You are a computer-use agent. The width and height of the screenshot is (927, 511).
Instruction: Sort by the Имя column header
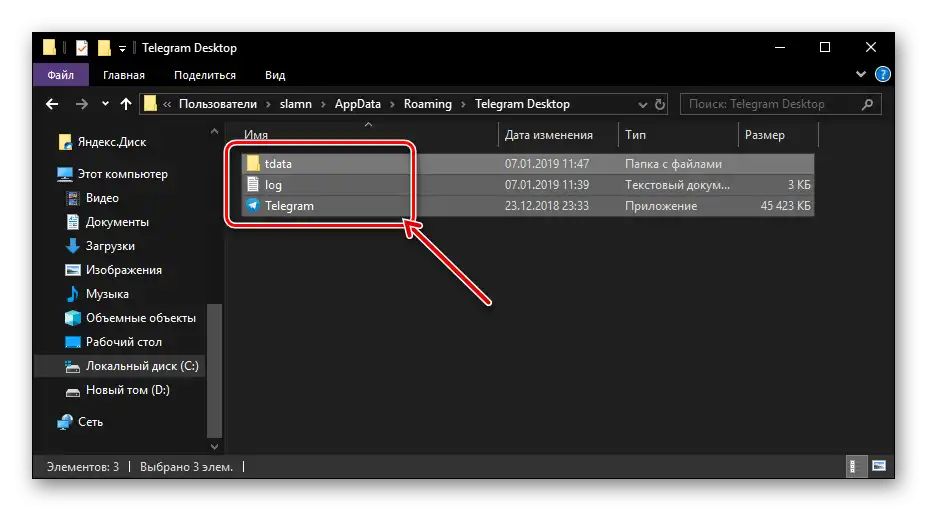click(256, 135)
